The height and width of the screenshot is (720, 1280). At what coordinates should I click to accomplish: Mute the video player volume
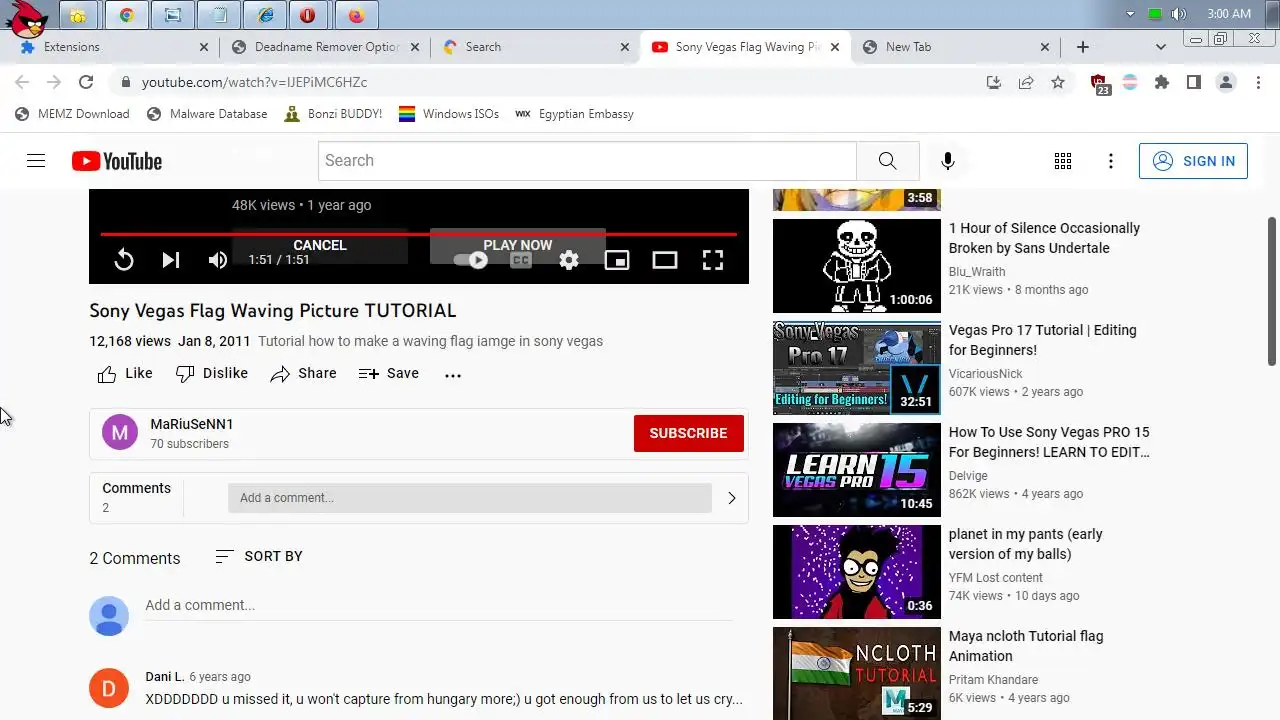[218, 260]
